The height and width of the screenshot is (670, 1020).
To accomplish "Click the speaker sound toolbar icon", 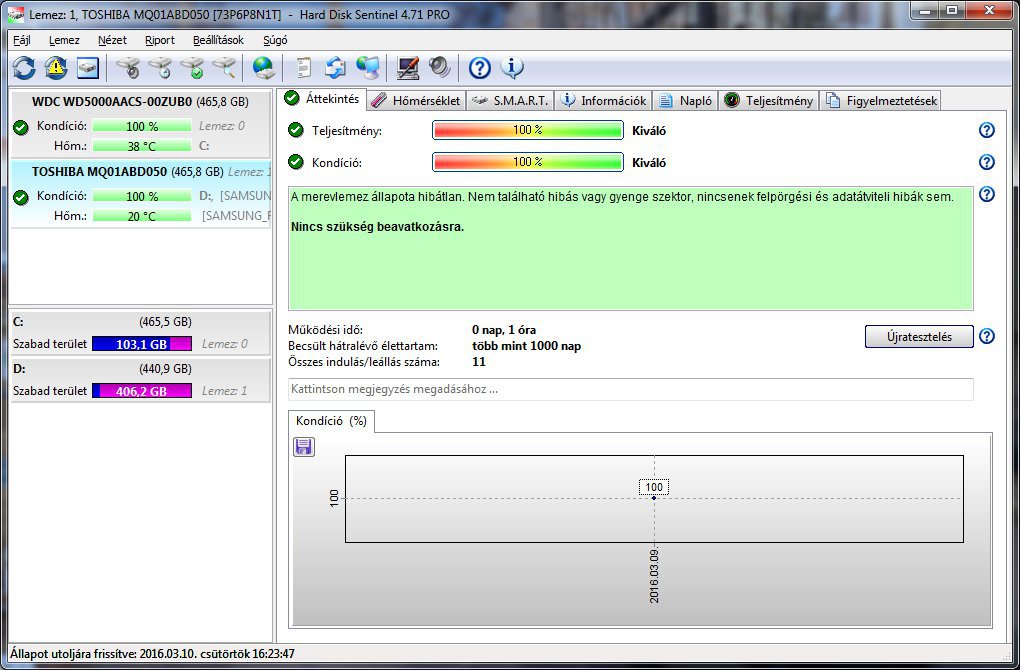I will pyautogui.click(x=440, y=68).
